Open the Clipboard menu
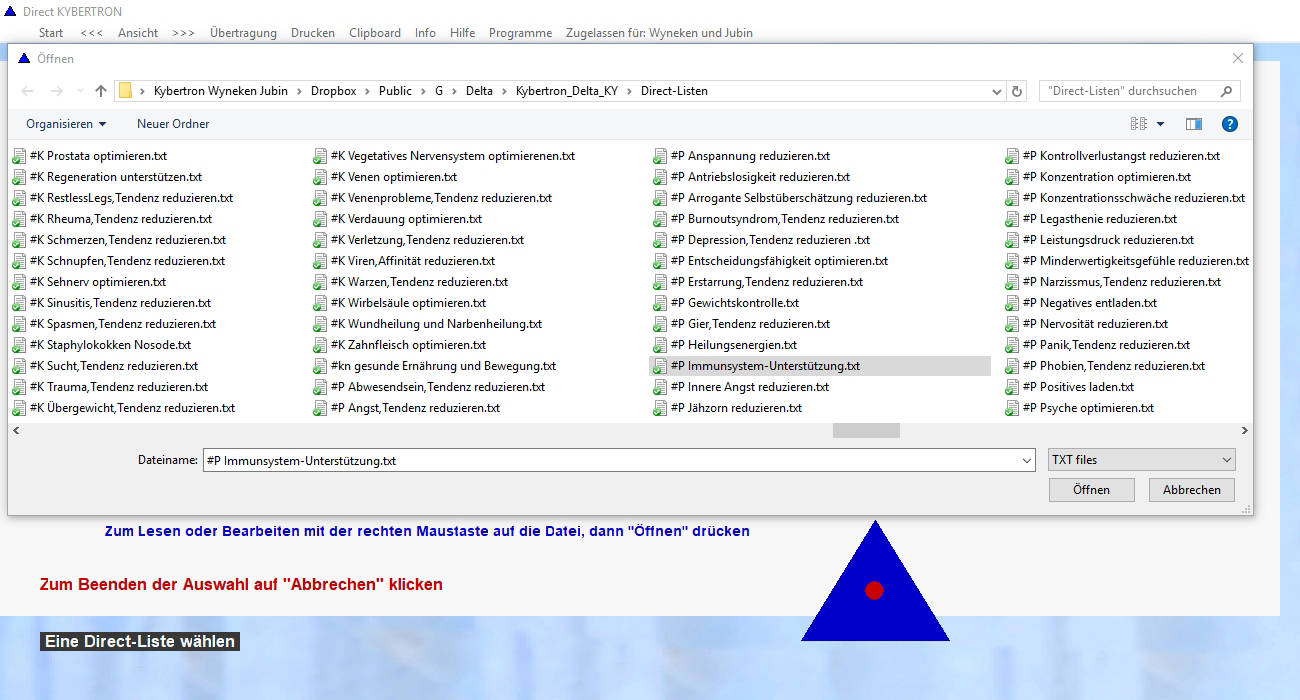 (x=374, y=33)
